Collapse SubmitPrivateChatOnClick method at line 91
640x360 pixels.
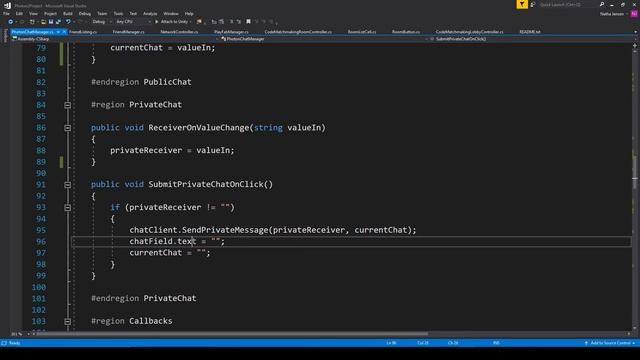click(68, 184)
